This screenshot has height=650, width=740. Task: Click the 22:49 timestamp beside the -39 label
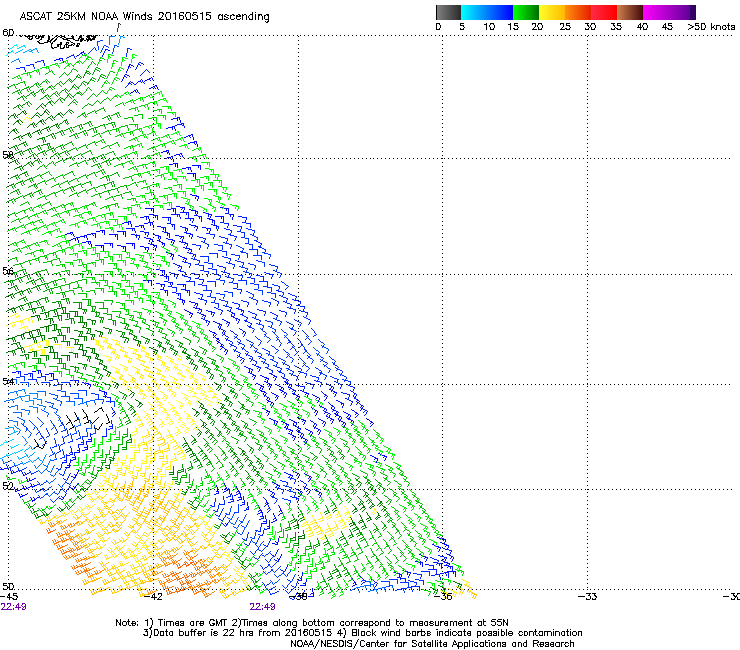[x=262, y=607]
